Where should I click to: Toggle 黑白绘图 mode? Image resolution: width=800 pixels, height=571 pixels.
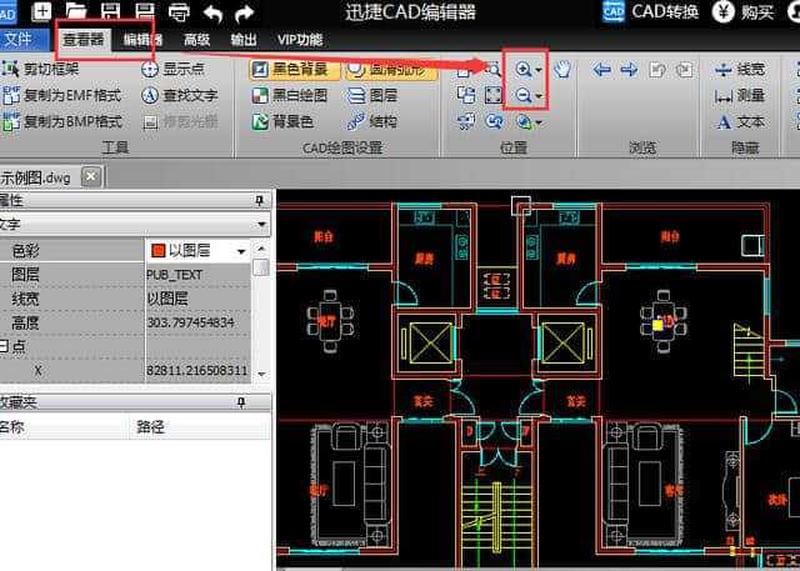click(290, 95)
